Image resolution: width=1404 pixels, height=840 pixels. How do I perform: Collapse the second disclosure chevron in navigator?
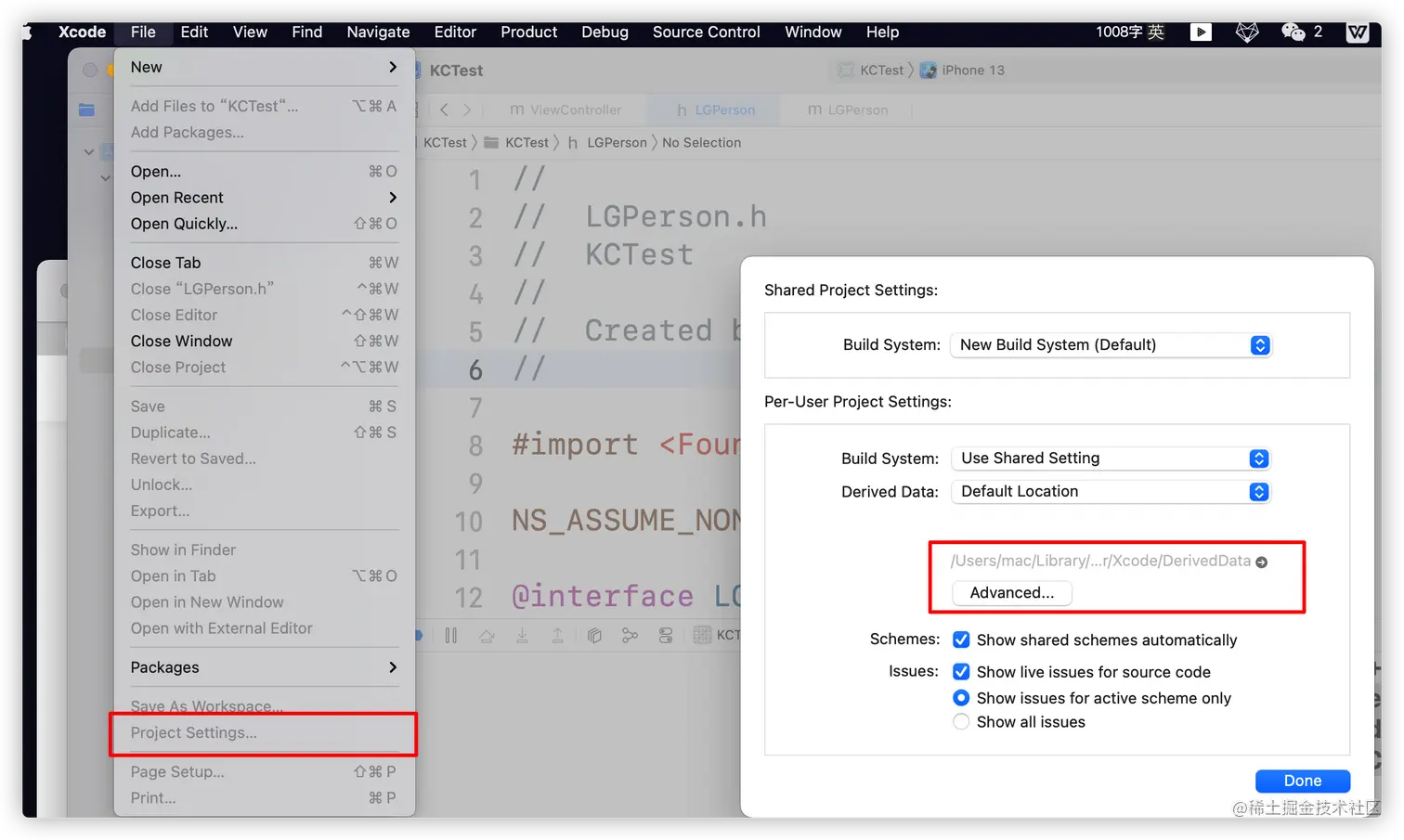coord(106,177)
